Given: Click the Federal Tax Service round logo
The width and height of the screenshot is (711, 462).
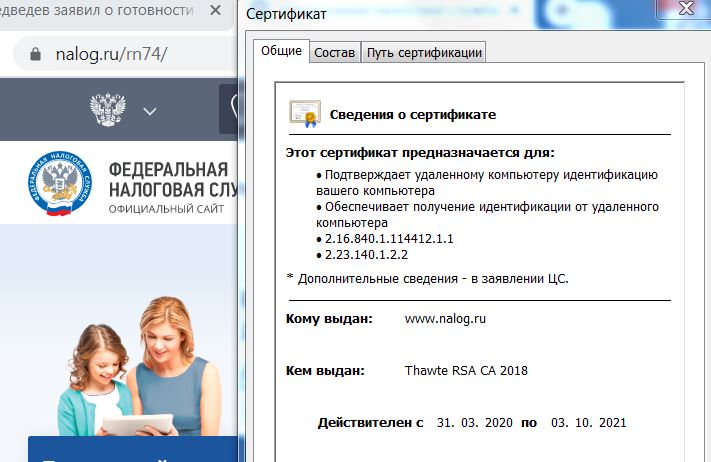Looking at the screenshot, I should [59, 183].
